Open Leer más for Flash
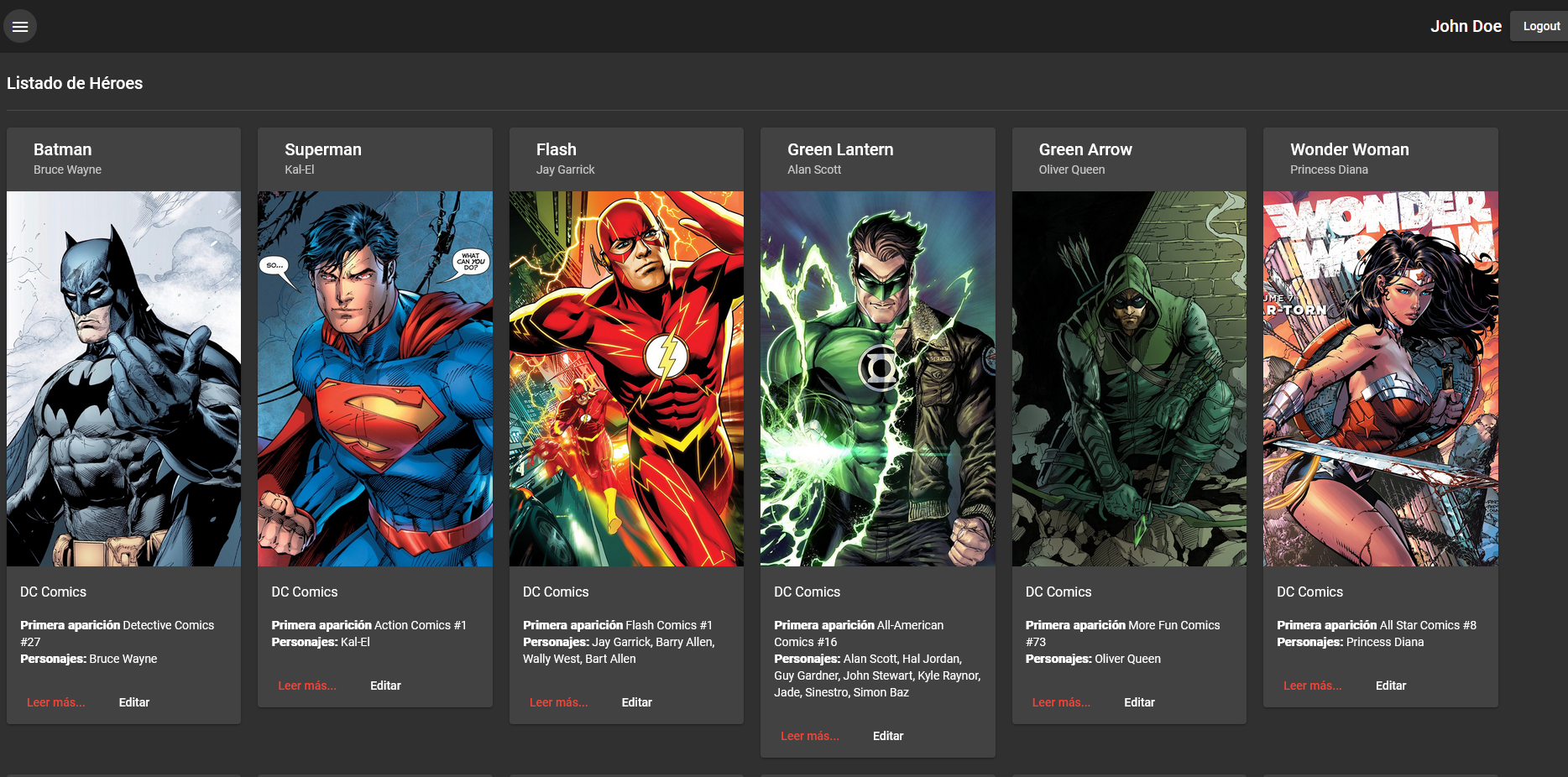The image size is (1568, 777). (559, 702)
